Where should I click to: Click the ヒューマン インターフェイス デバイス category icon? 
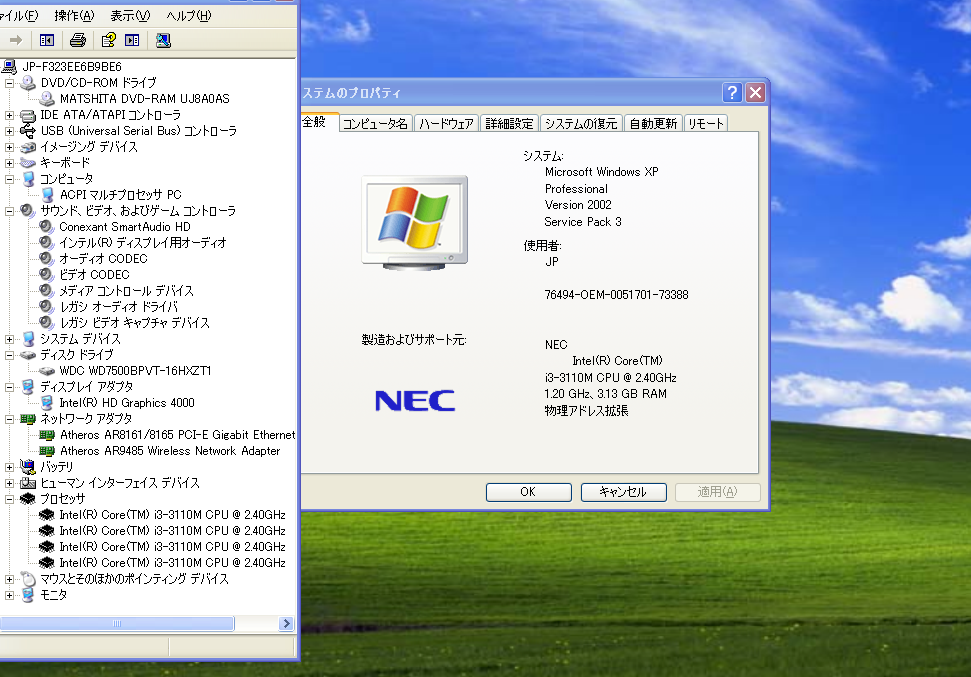coord(28,483)
